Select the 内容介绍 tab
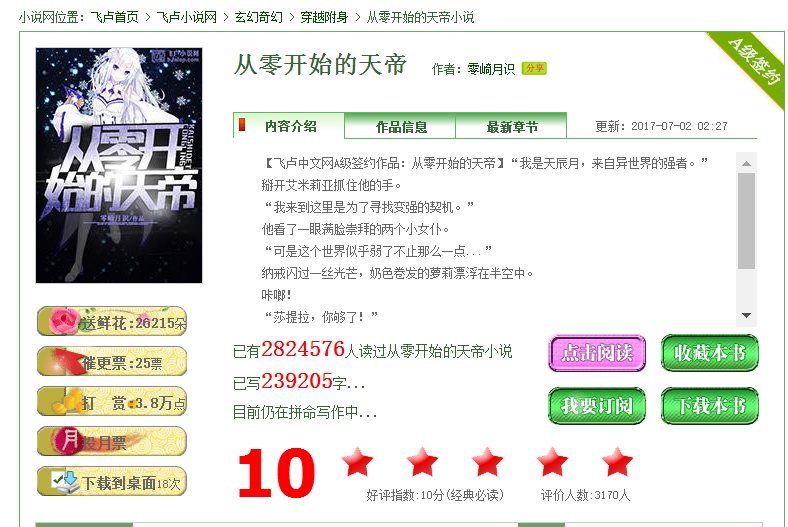The image size is (788, 527). coord(289,126)
